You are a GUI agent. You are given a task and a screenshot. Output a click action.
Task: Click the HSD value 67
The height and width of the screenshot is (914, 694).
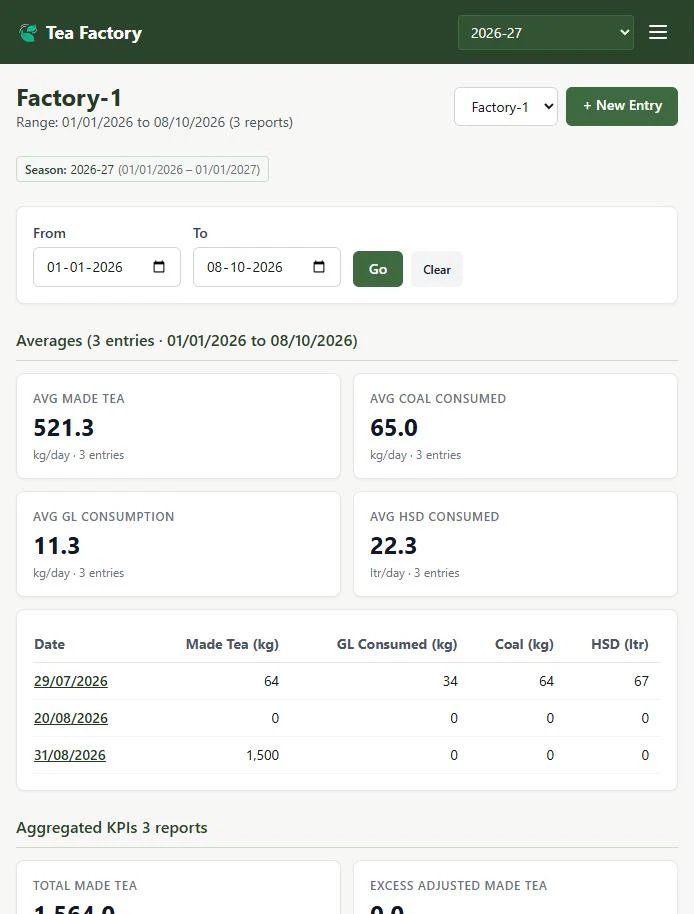pyautogui.click(x=641, y=681)
